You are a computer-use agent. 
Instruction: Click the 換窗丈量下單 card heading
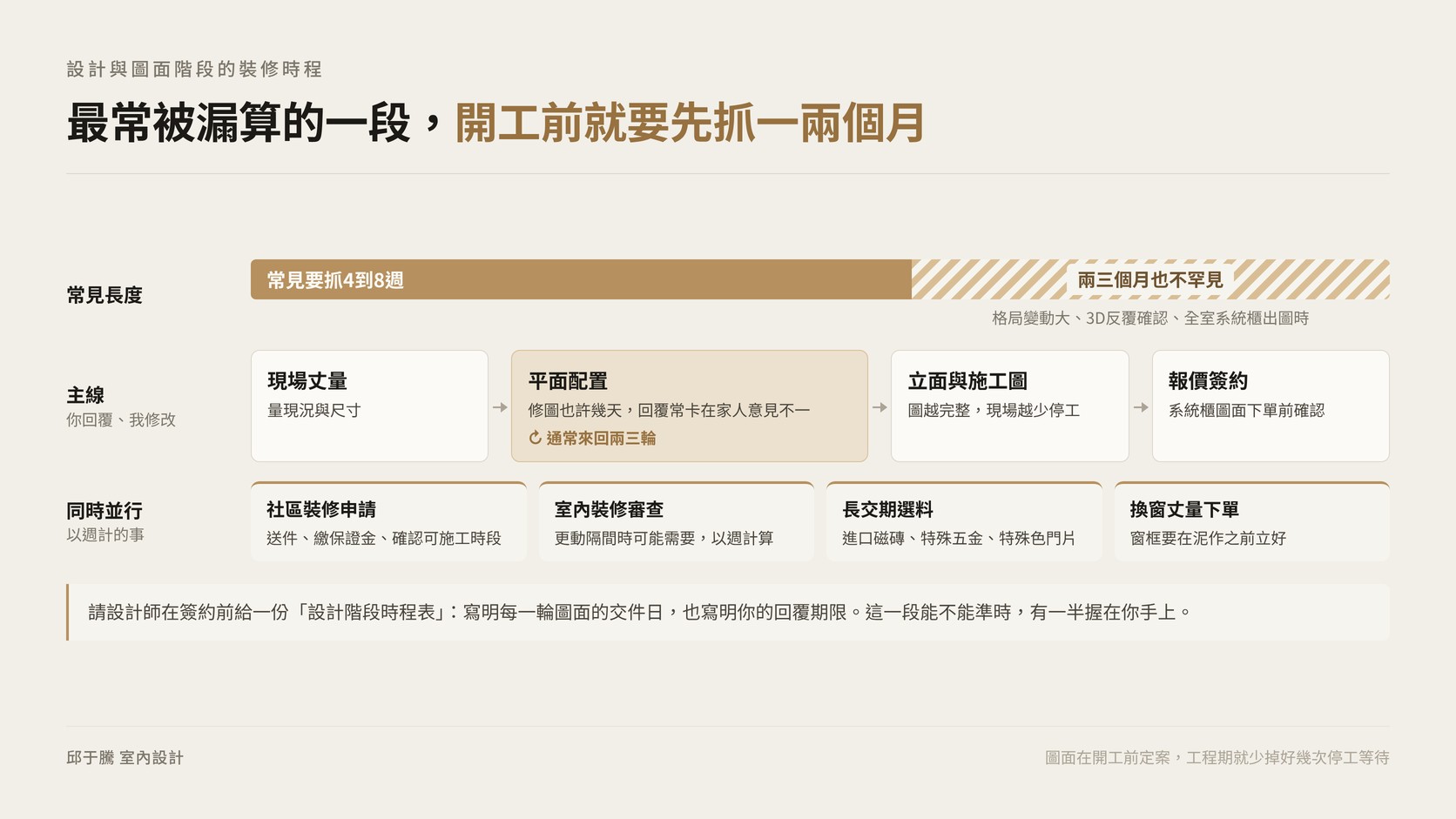tap(1184, 509)
